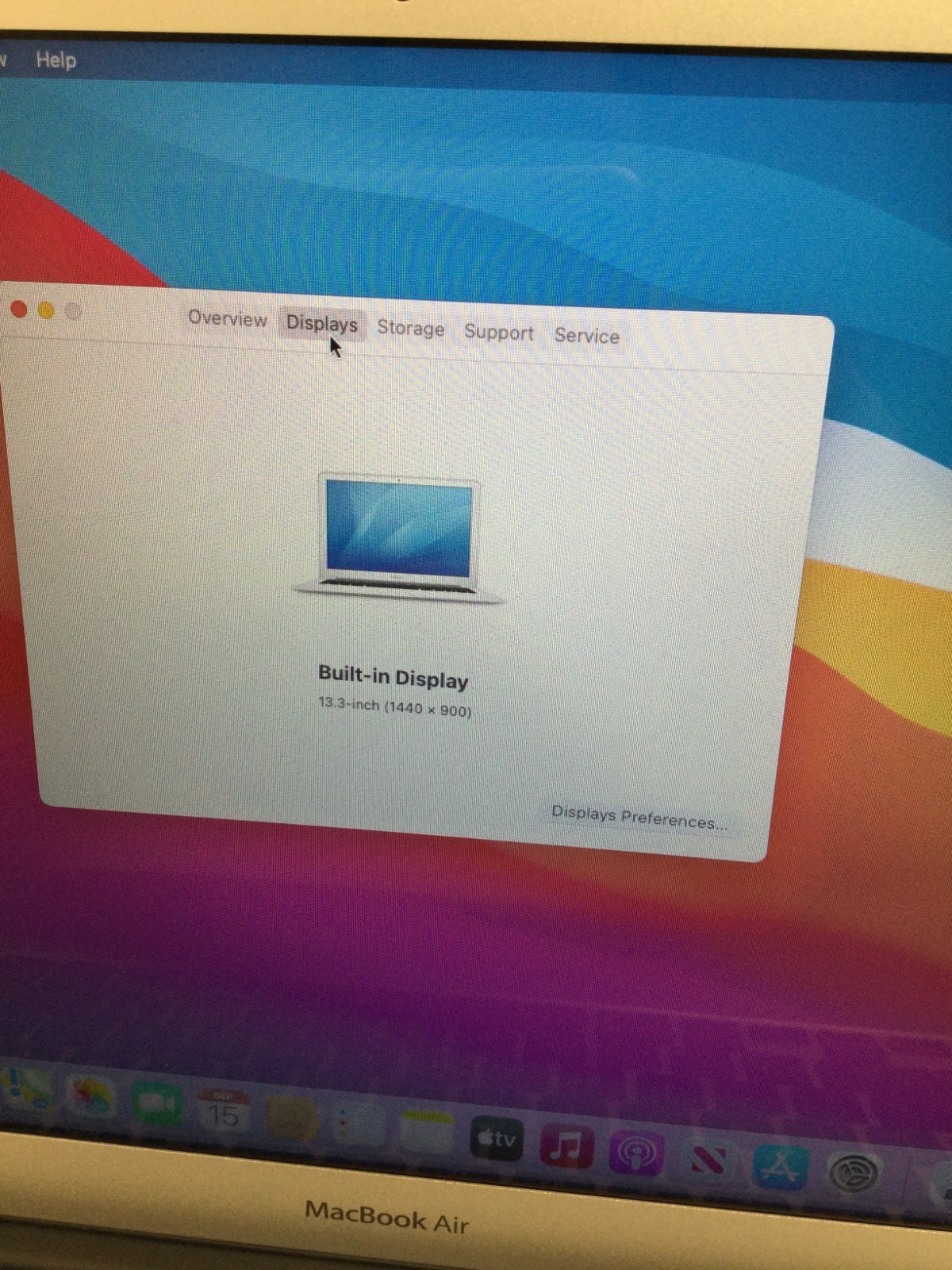The image size is (952, 1270).
Task: Launch Apple TV from the Dock
Action: pos(497,1139)
